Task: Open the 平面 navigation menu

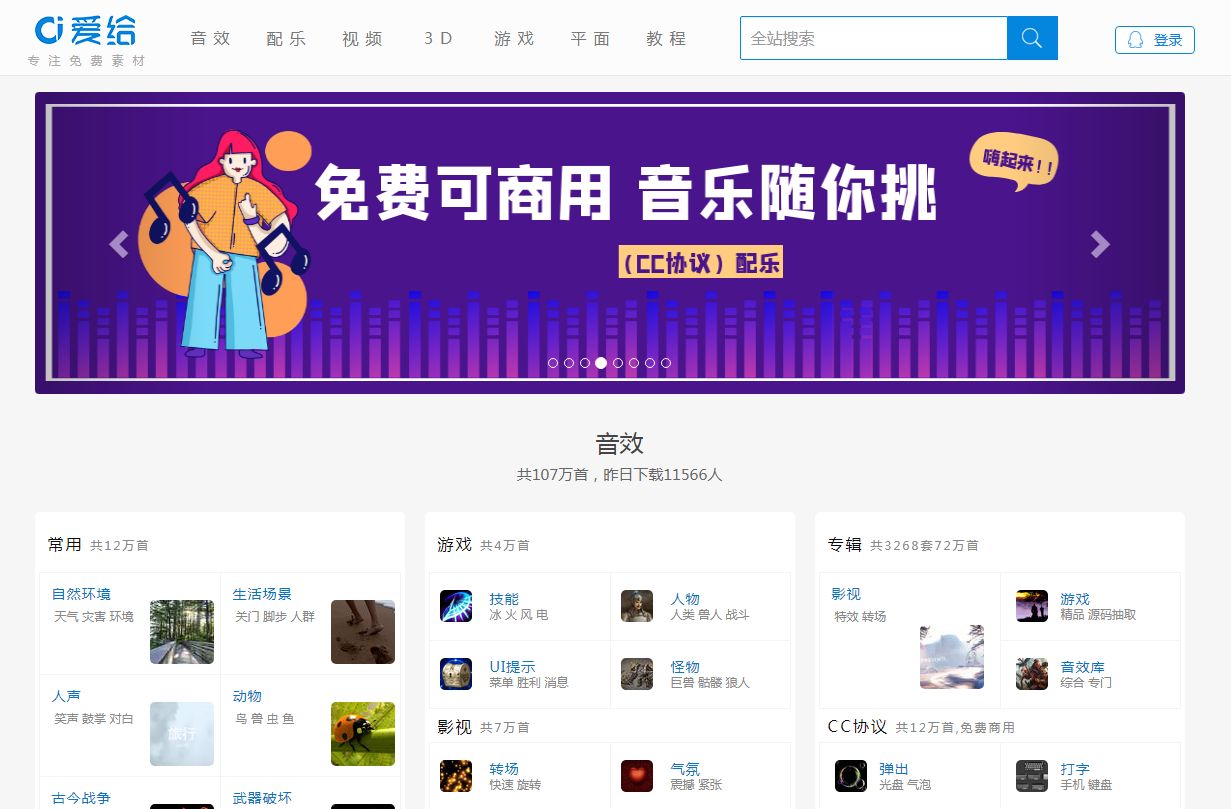Action: tap(591, 39)
